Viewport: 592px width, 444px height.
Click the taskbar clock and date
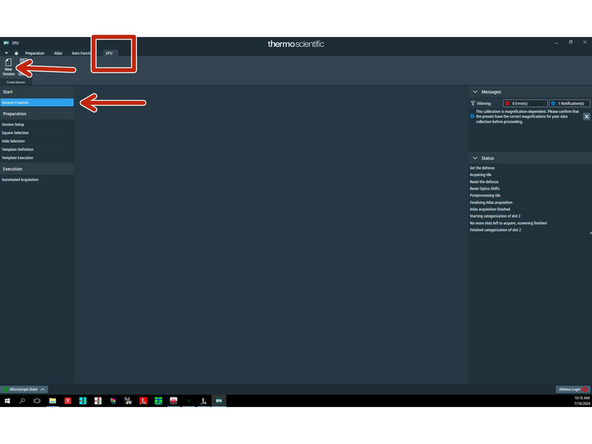tap(582, 401)
